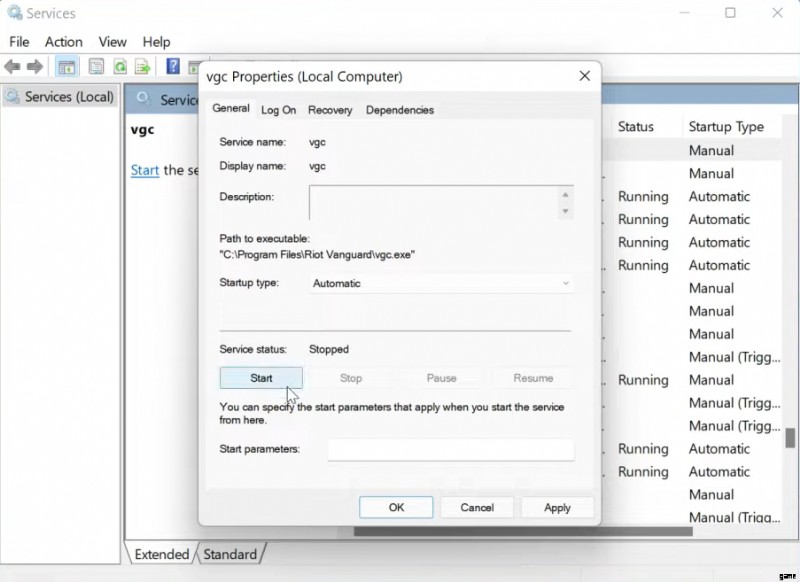Click the Start parameters text field
The width and height of the screenshot is (800, 582).
click(450, 450)
